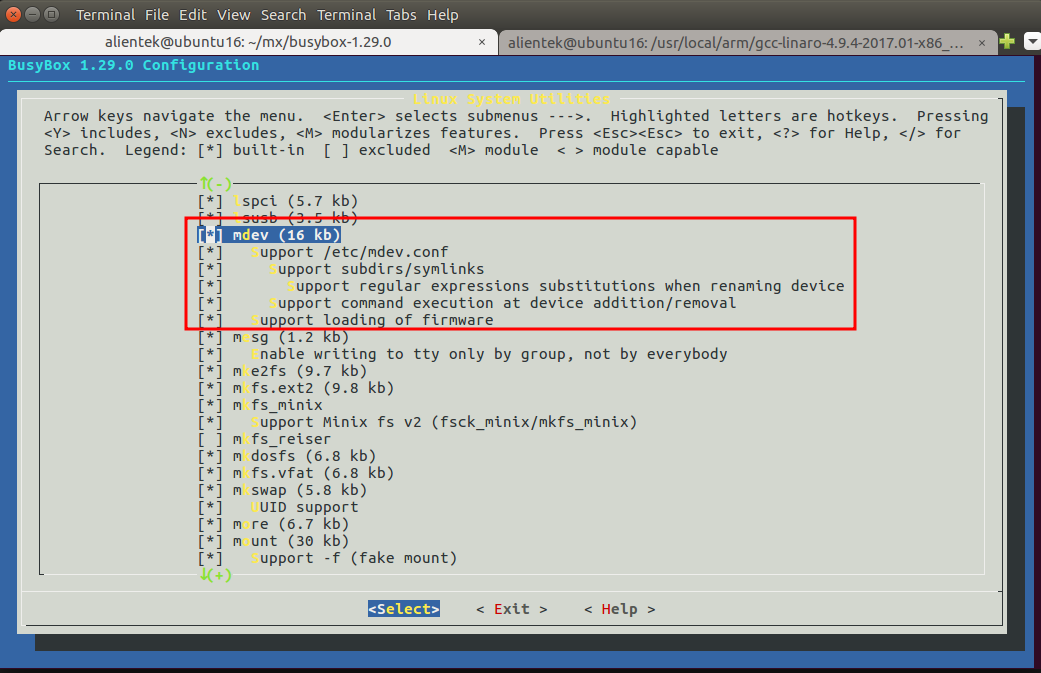Viewport: 1041px width, 673px height.
Task: Toggle the mkdosfs (6.8 kb) checkbox
Action: 210,456
